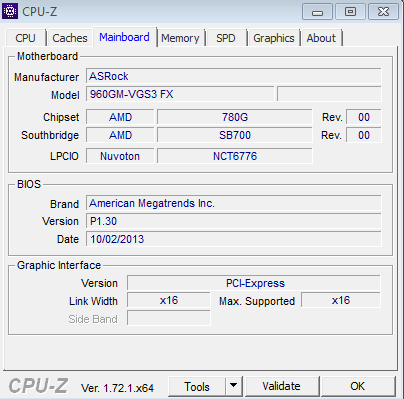Click the Manufacturer label
The image size is (404, 399).
point(46,77)
